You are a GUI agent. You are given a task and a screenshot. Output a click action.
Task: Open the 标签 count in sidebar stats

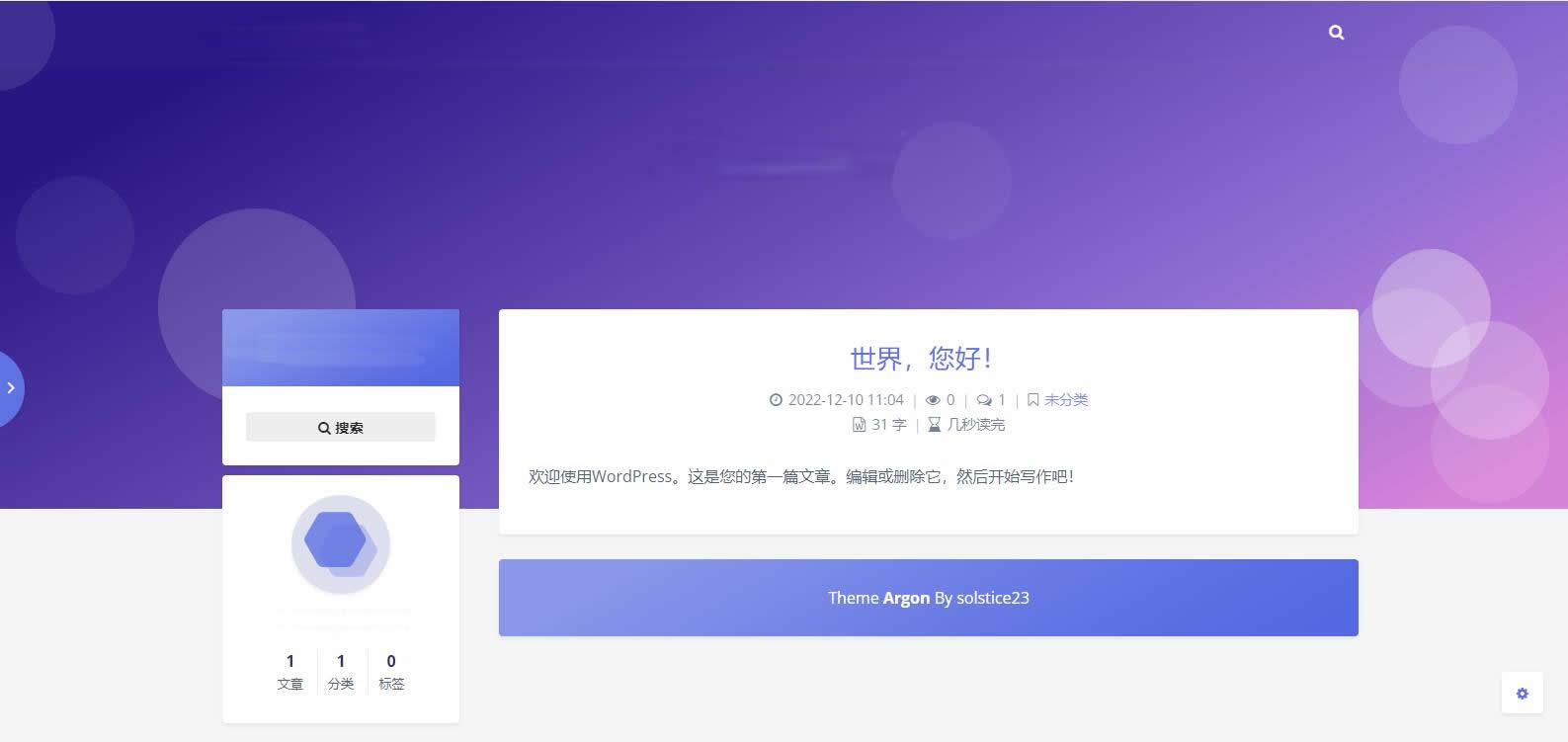[x=391, y=671]
